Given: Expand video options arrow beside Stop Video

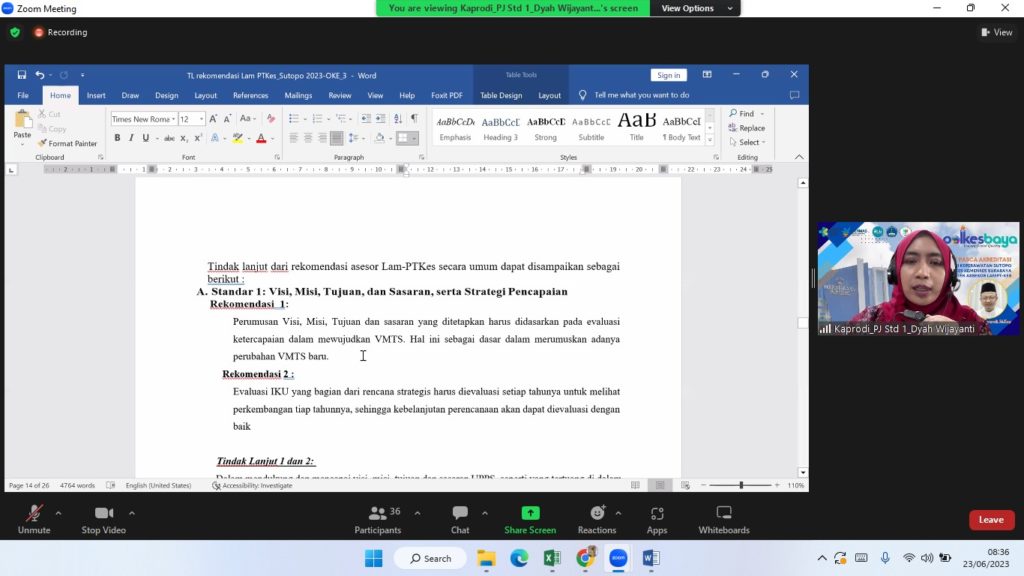Looking at the screenshot, I should pos(131,513).
